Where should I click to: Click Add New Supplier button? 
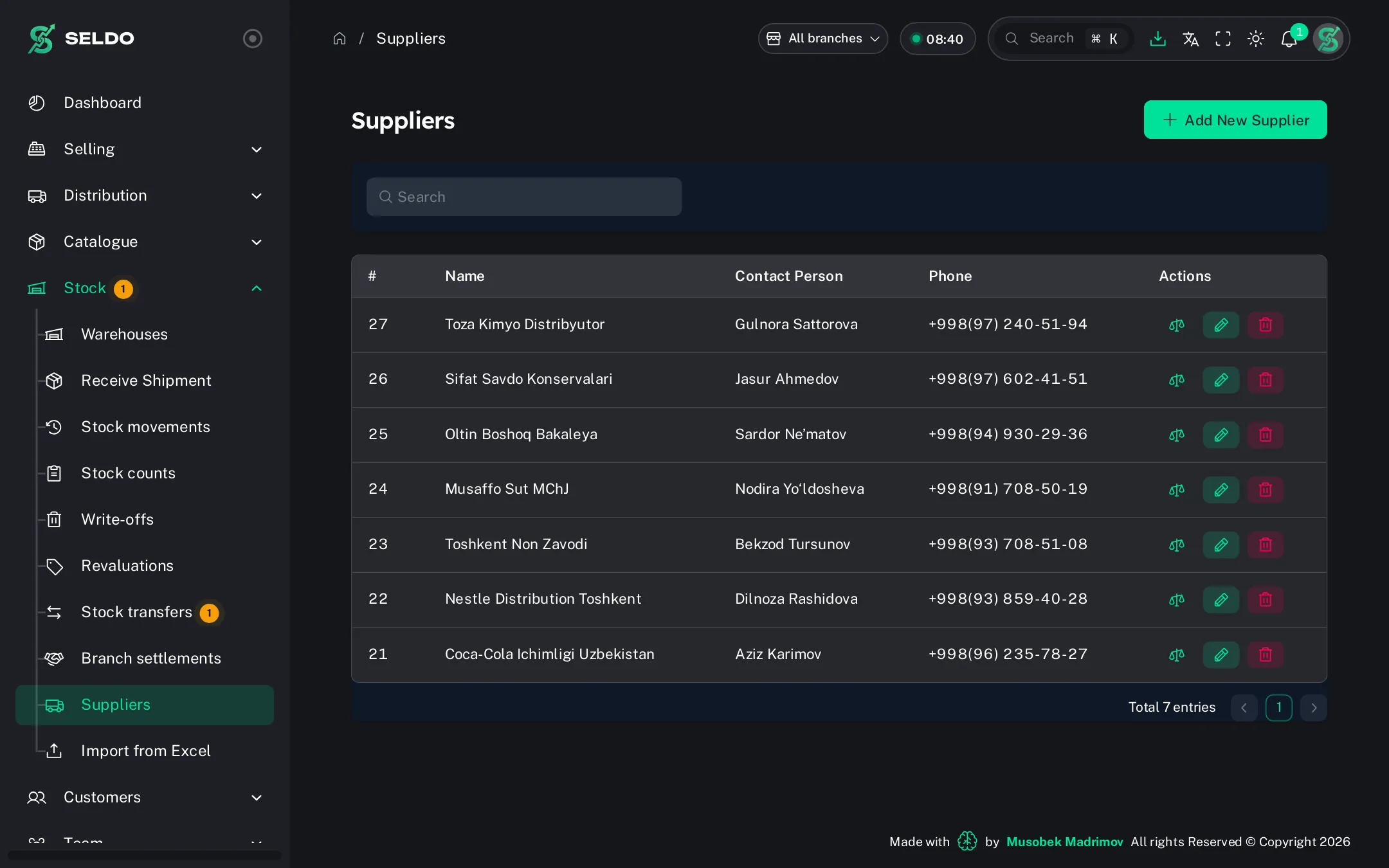point(1235,120)
